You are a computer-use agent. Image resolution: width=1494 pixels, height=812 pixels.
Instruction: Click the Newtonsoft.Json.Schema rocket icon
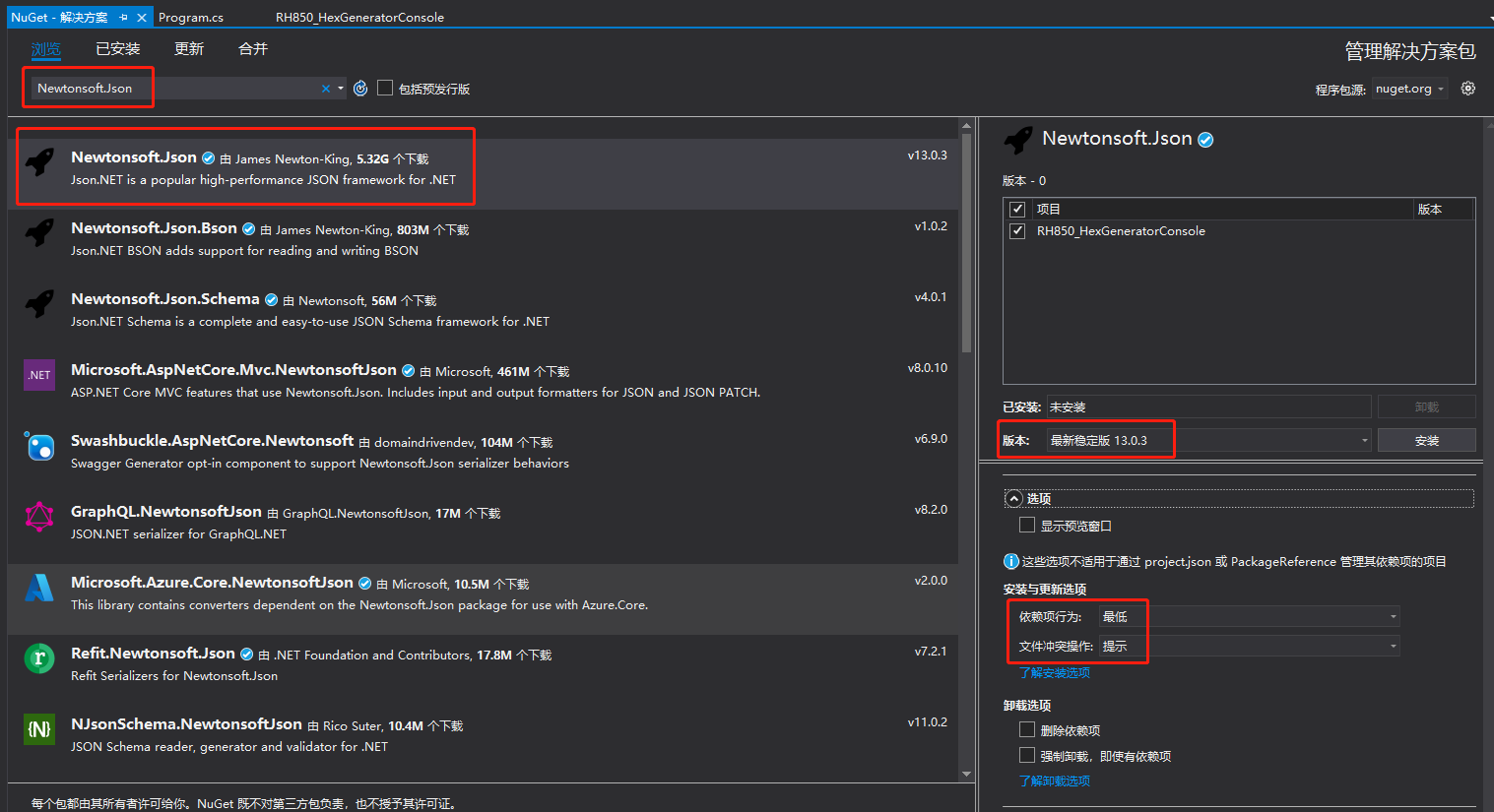click(39, 303)
